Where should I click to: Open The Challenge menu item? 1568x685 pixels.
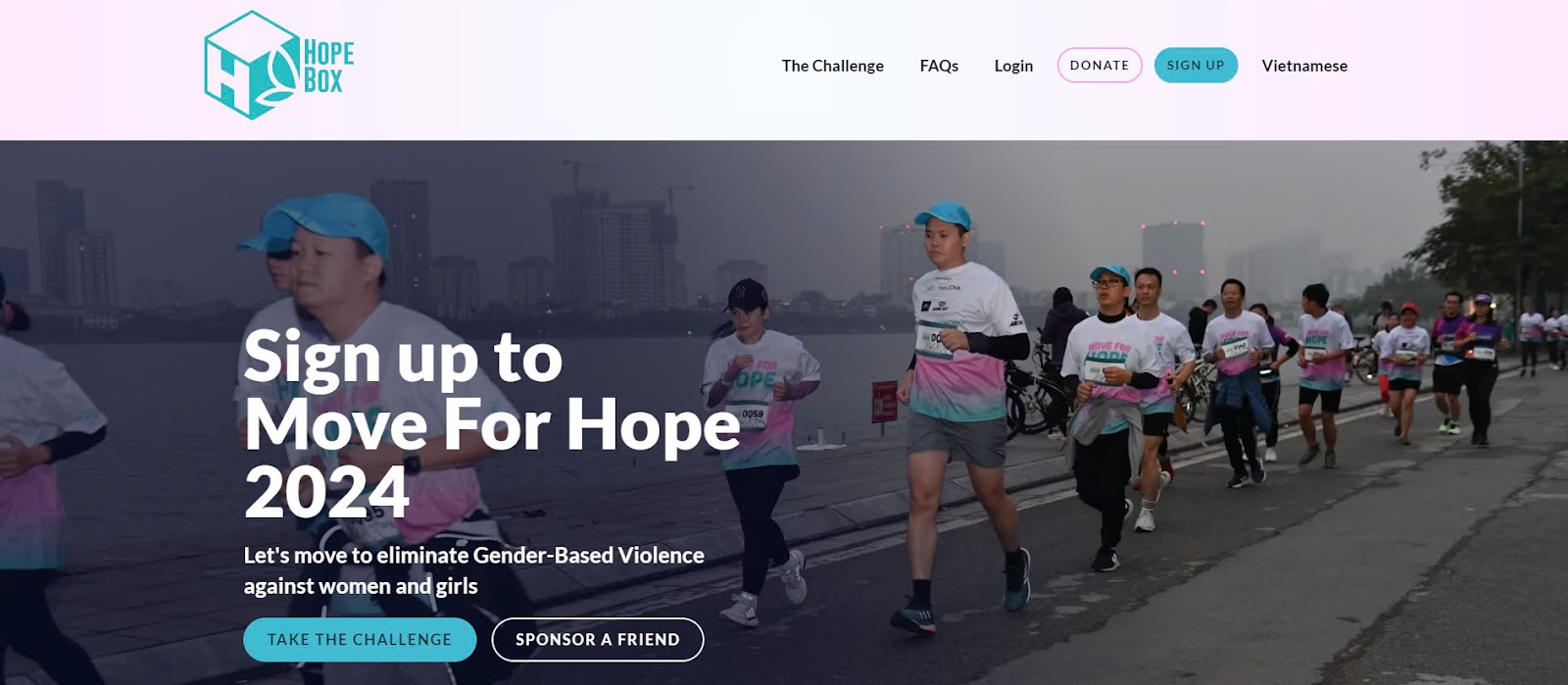click(x=832, y=66)
